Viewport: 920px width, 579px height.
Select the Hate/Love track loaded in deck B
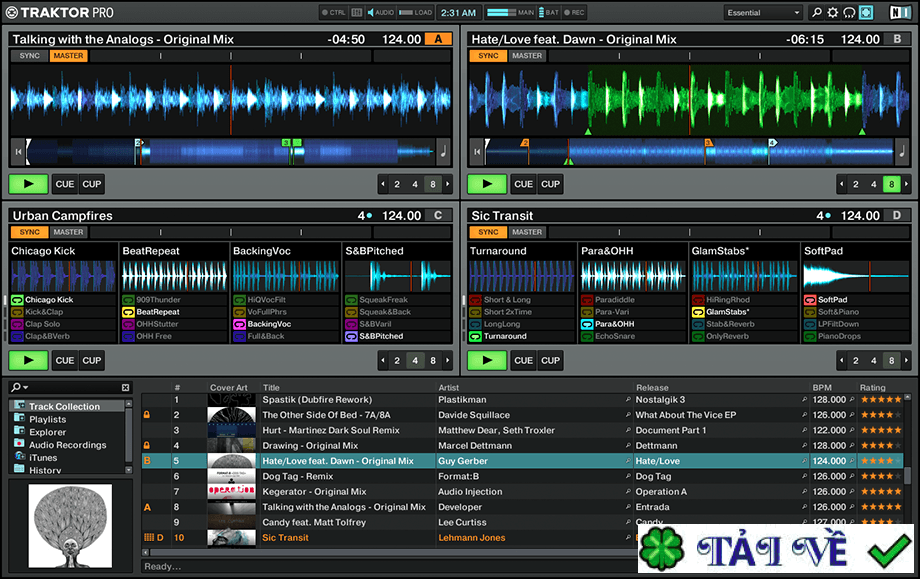pyautogui.click(x=400, y=460)
